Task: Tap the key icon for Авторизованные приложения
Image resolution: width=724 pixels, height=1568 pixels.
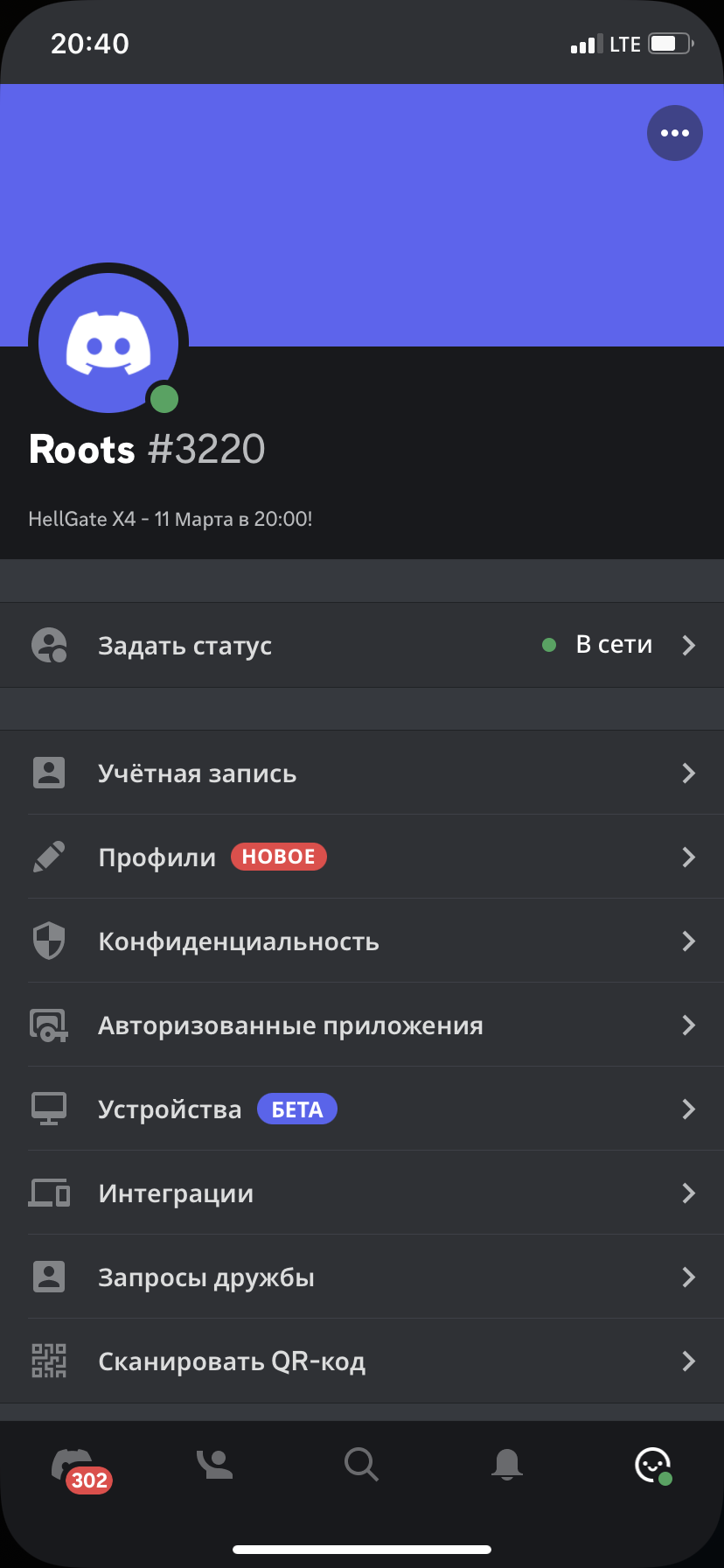Action: tap(49, 1025)
